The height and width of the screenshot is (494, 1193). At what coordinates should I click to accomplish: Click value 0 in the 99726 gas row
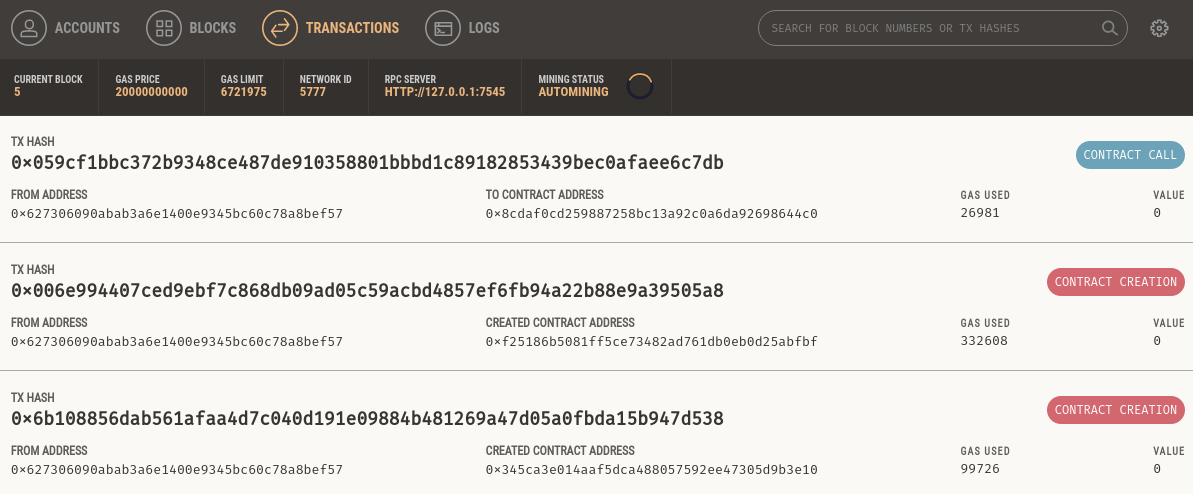[1157, 469]
